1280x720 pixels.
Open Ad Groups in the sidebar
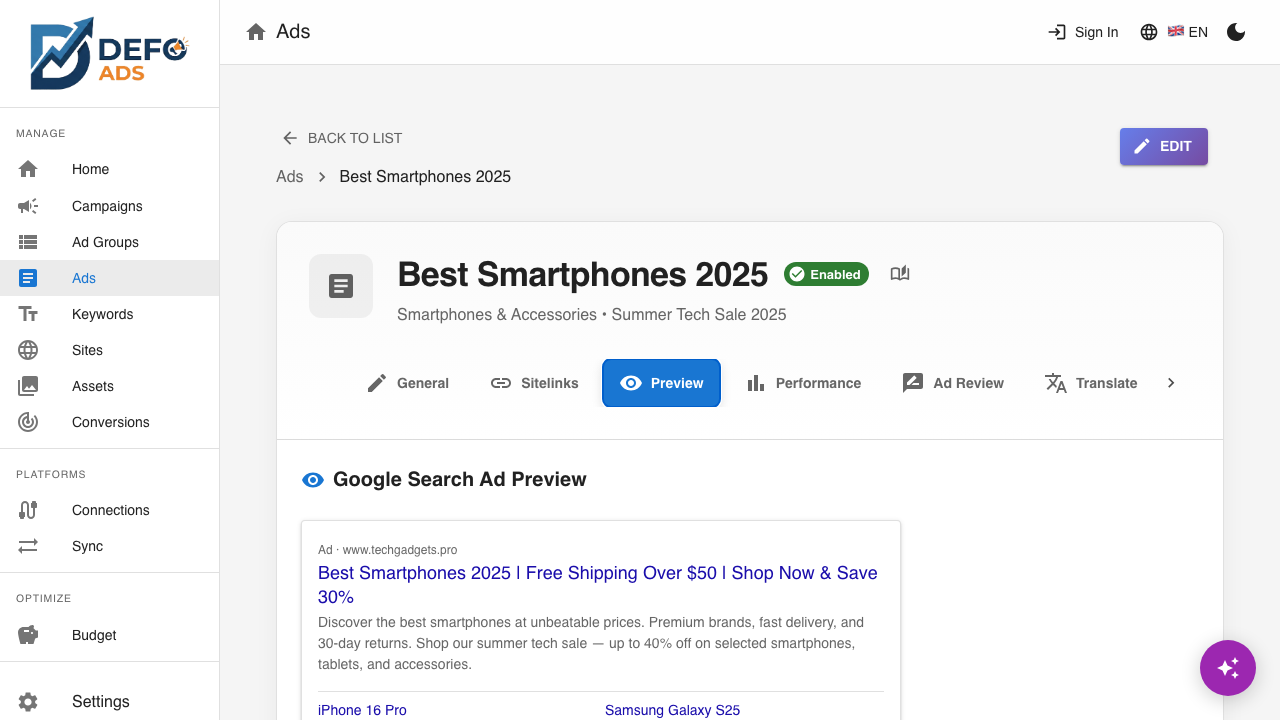[x=109, y=242]
